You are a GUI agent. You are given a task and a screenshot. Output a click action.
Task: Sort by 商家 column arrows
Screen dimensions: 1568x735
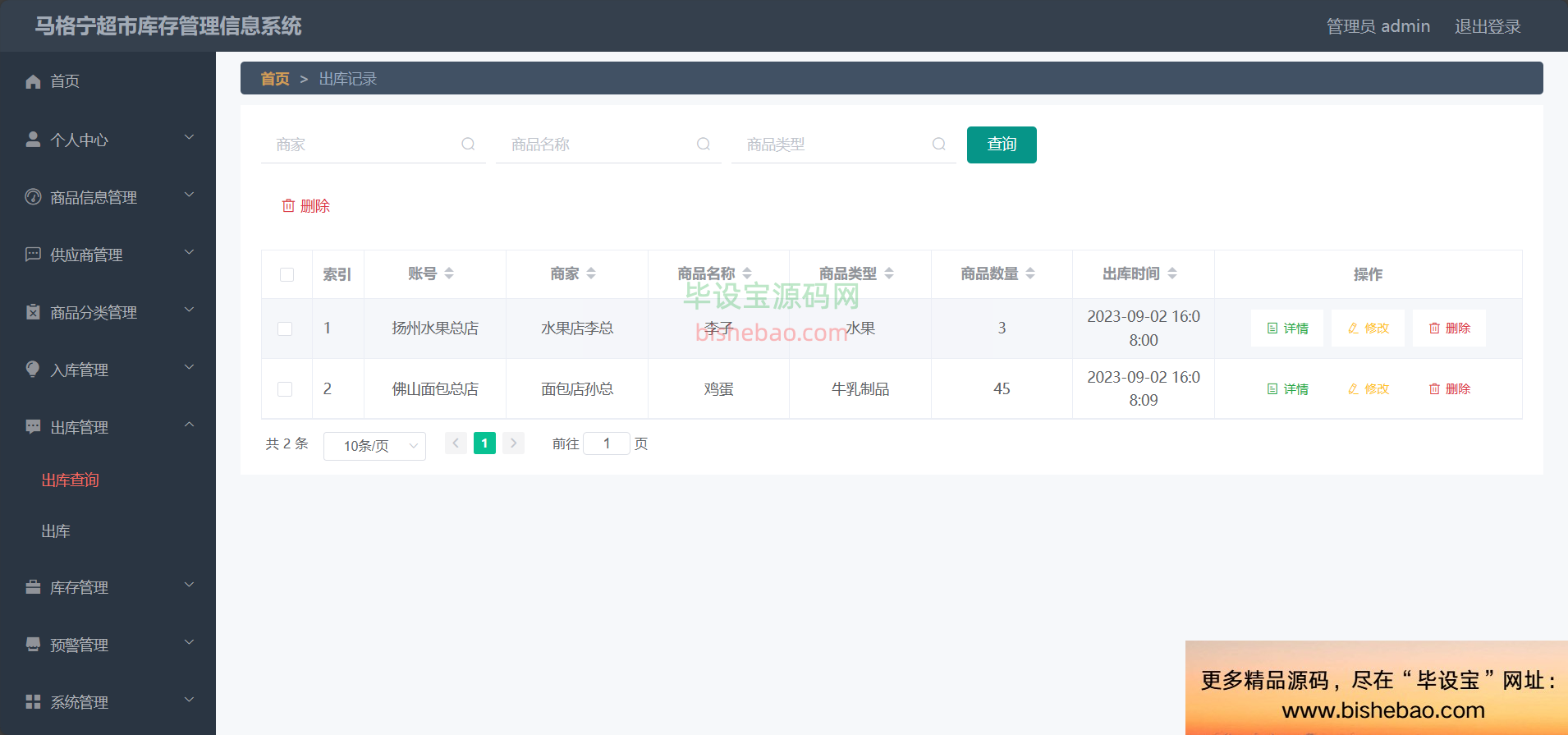pyautogui.click(x=591, y=273)
